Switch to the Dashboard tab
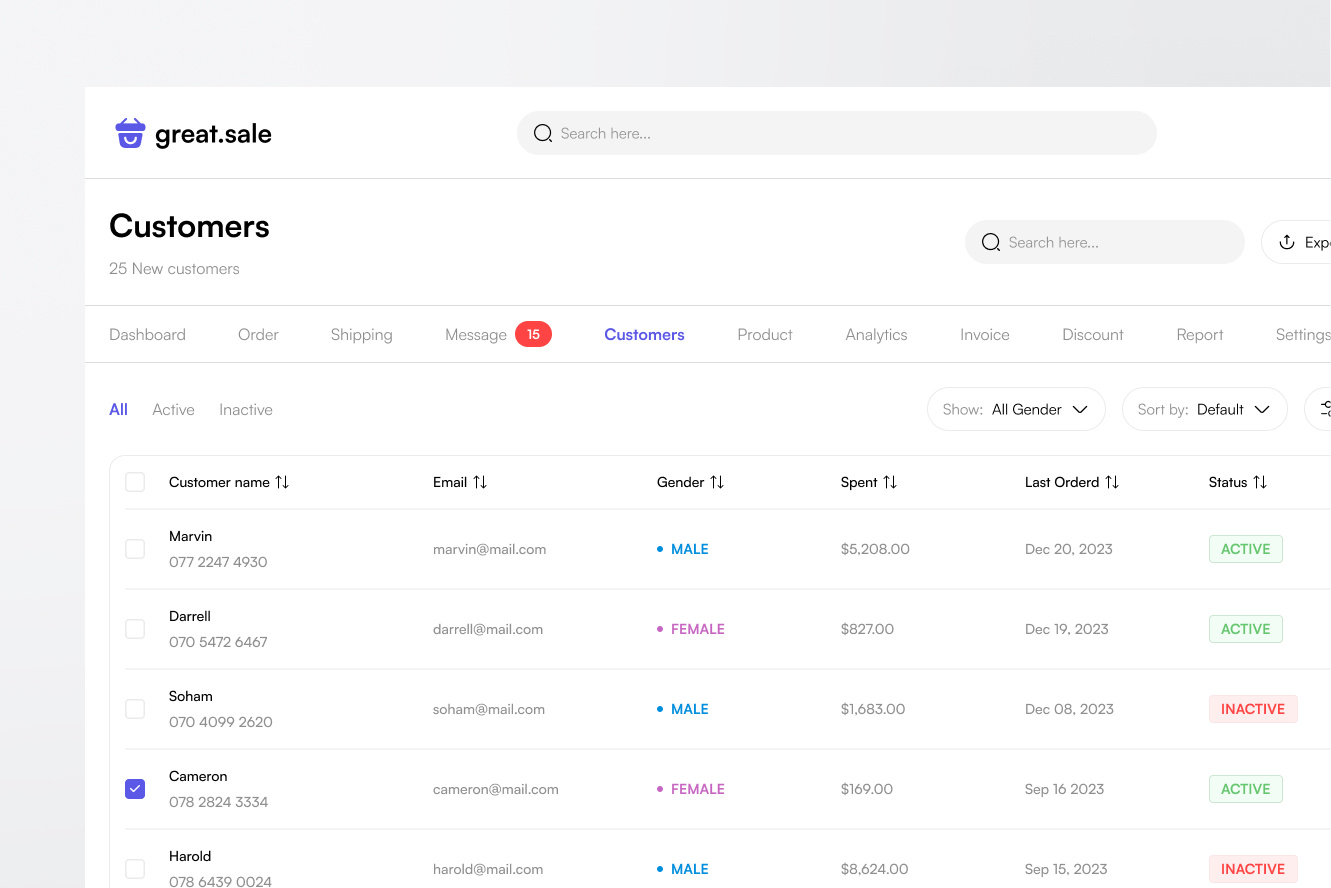 (x=147, y=334)
